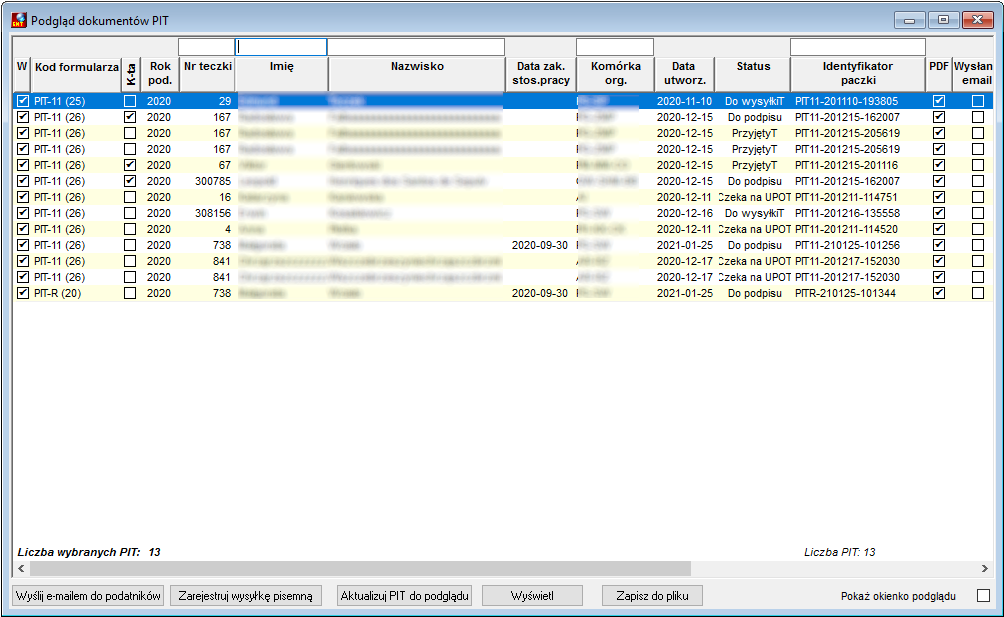Click the Identyfikator paczki filter field
Viewport: 1004px width, 617px height.
[x=858, y=47]
